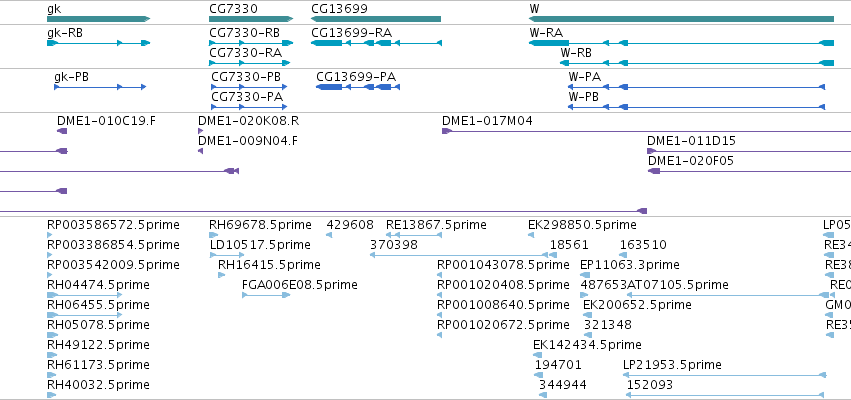Viewport: 851px width, 400px height.
Task: Select transcript gk-RB
Action: click(98, 43)
